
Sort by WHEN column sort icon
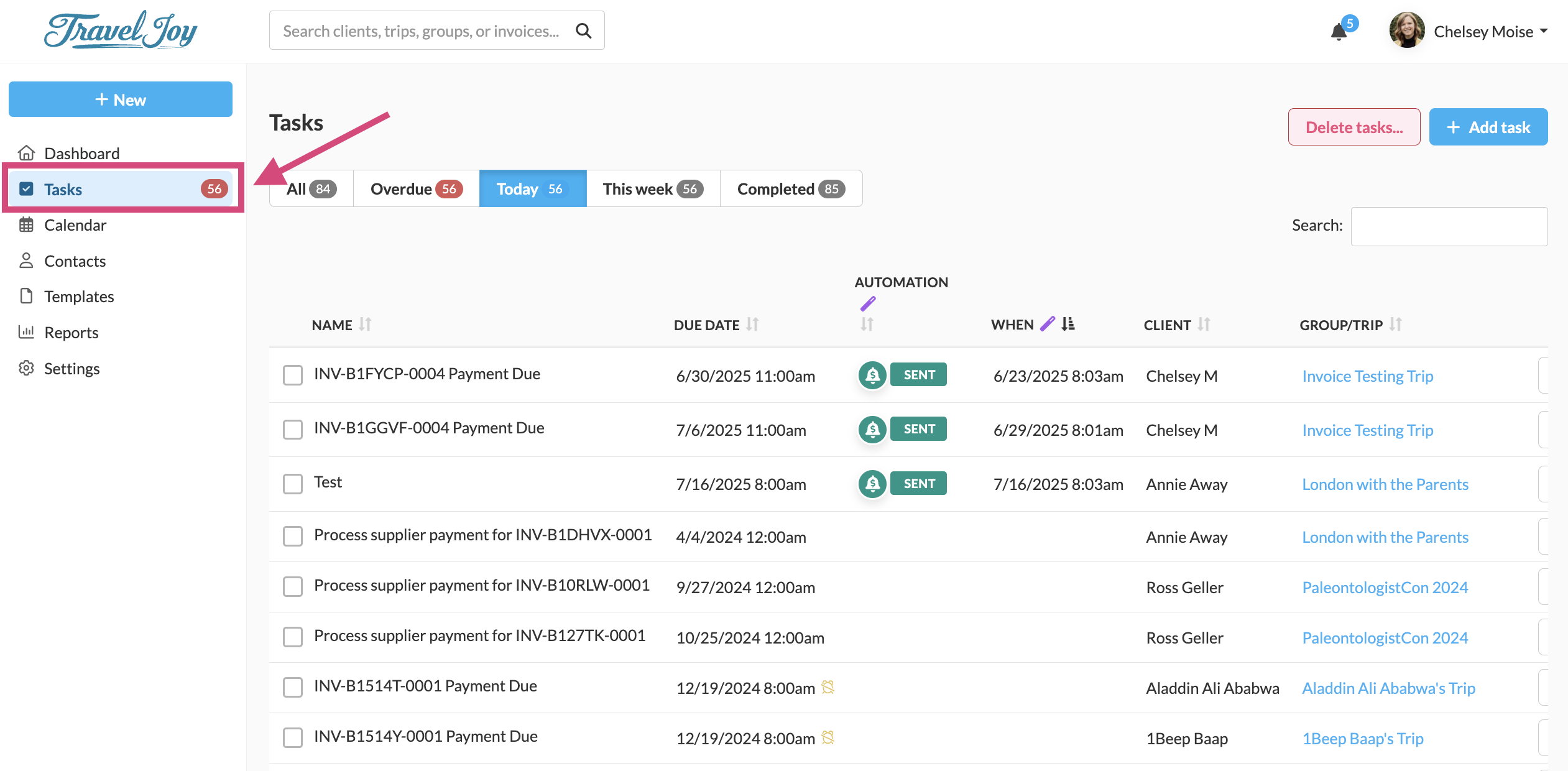(1068, 324)
